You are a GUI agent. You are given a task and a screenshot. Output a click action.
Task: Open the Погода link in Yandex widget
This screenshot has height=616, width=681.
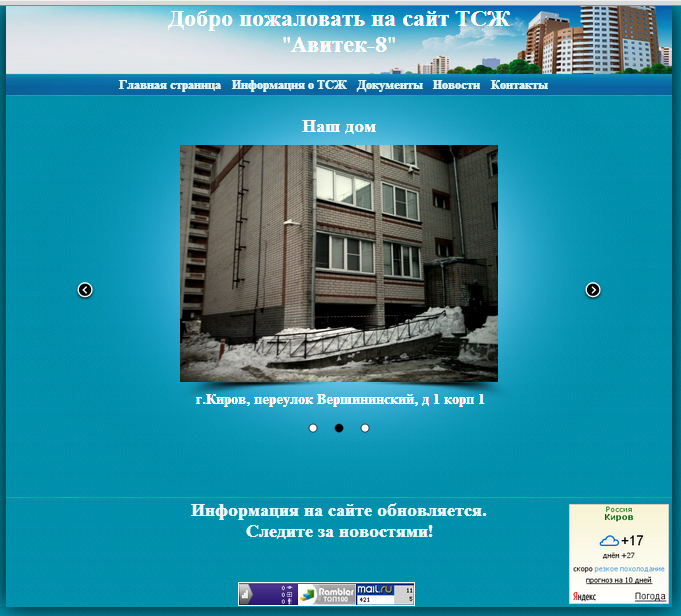point(650,596)
